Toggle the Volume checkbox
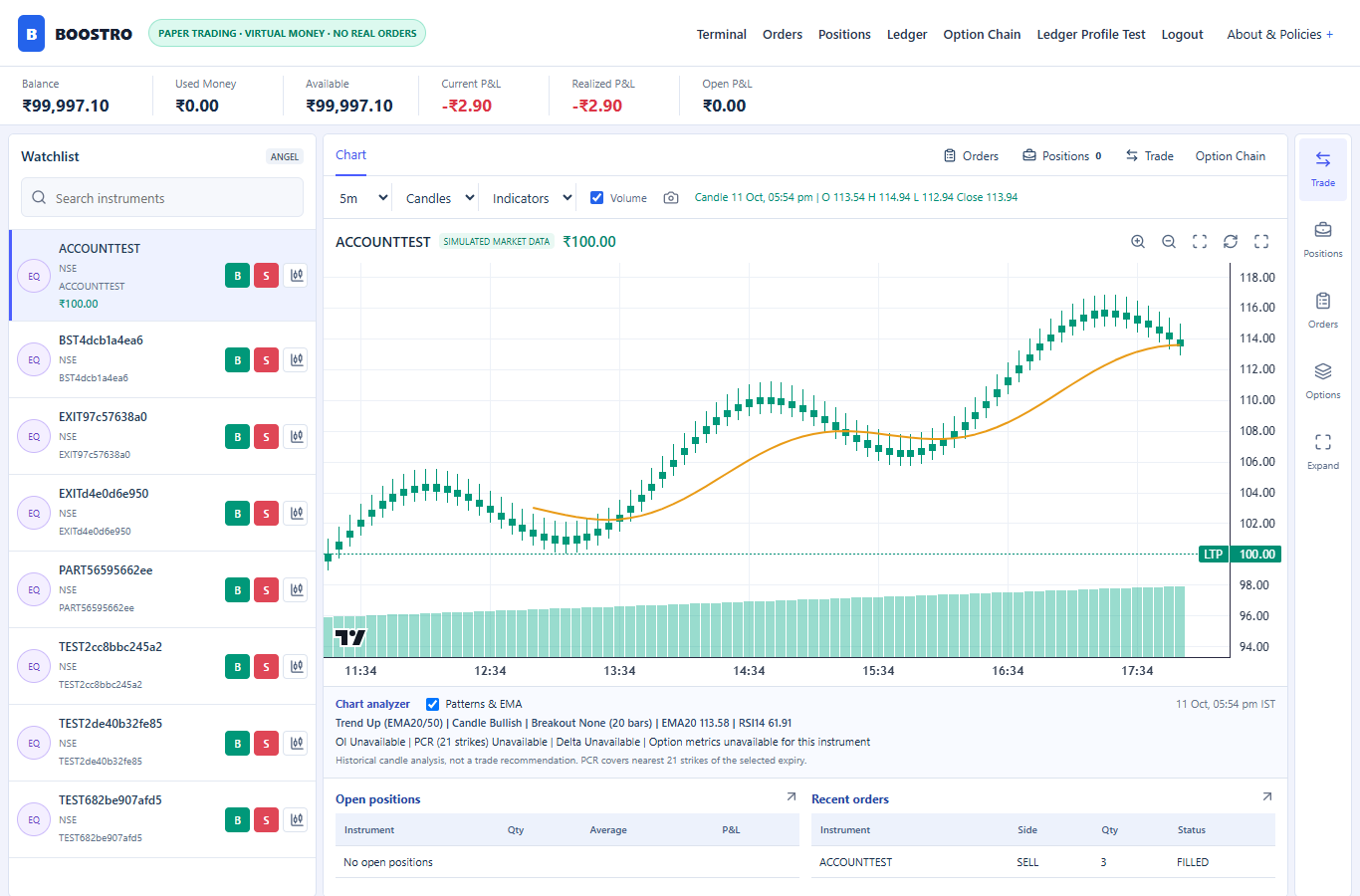Screen dimensions: 1360x896 (597, 198)
